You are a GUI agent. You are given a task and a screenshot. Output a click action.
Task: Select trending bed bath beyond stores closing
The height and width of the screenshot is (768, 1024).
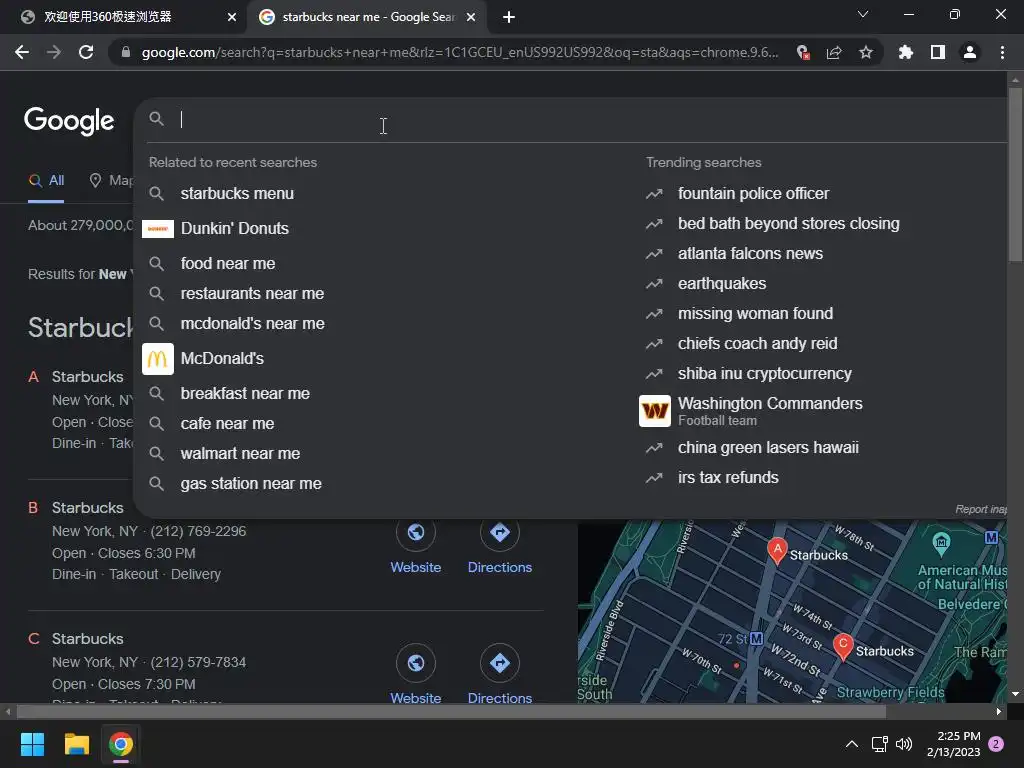(788, 223)
